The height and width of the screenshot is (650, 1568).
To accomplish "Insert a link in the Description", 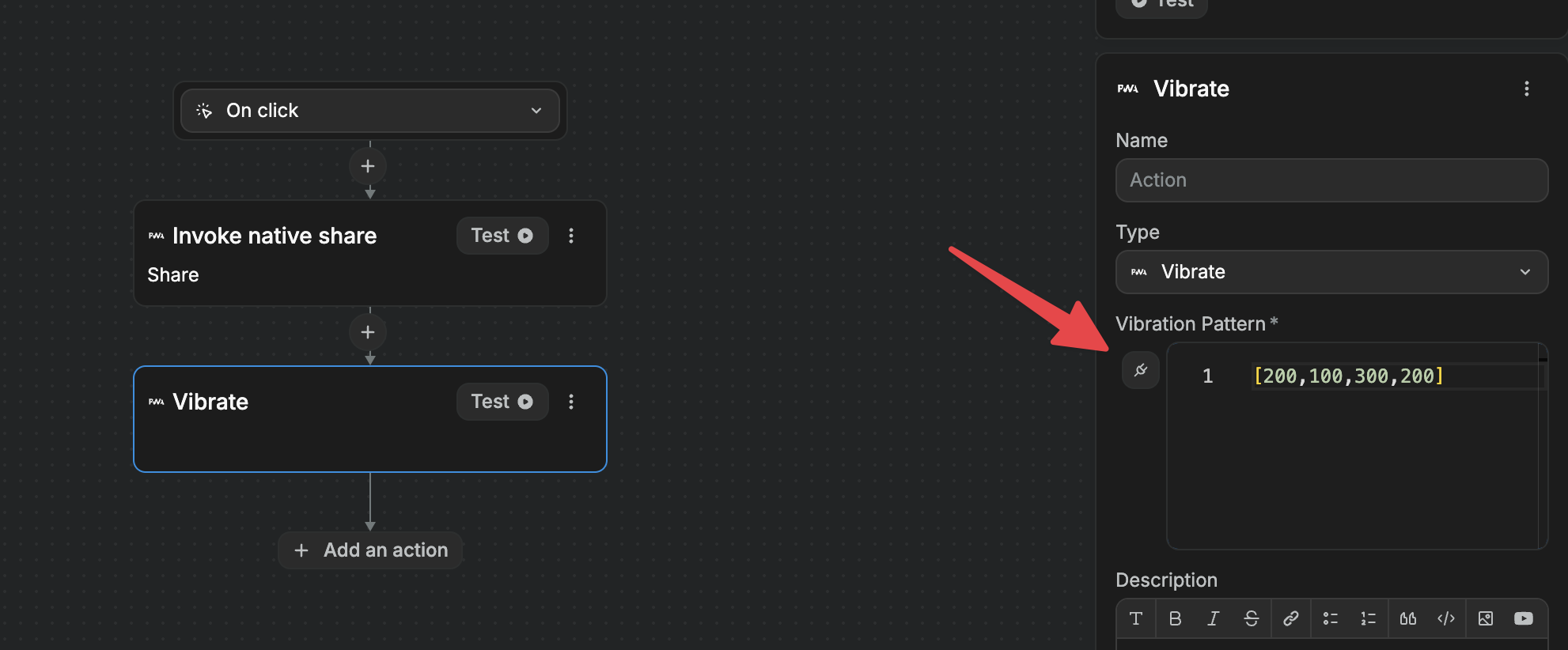I will click(1290, 618).
